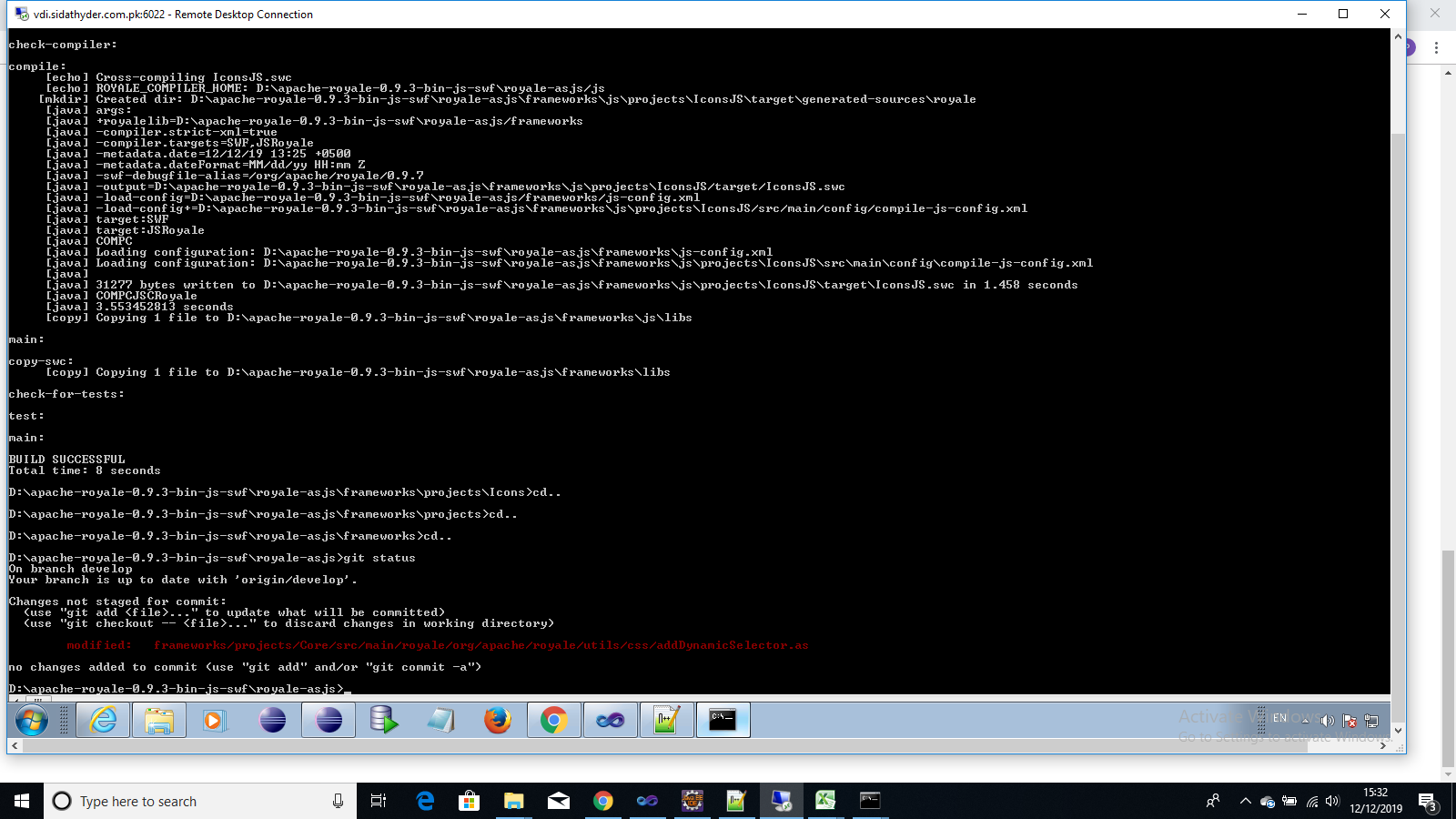Open the Visual Studio infinity icon in remote taskbar
1456x819 pixels.
[x=611, y=721]
